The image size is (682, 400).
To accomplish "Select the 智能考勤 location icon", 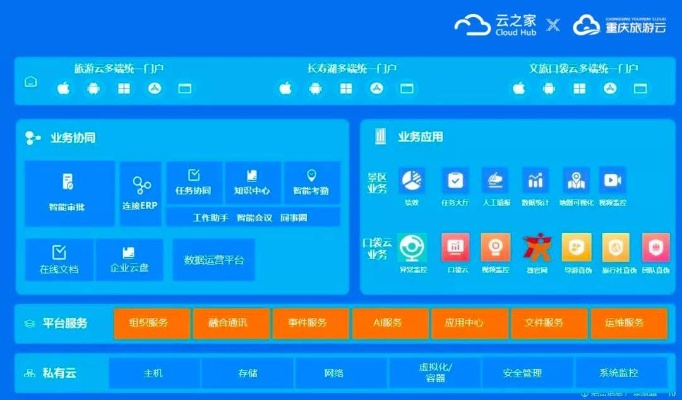I will [x=311, y=175].
